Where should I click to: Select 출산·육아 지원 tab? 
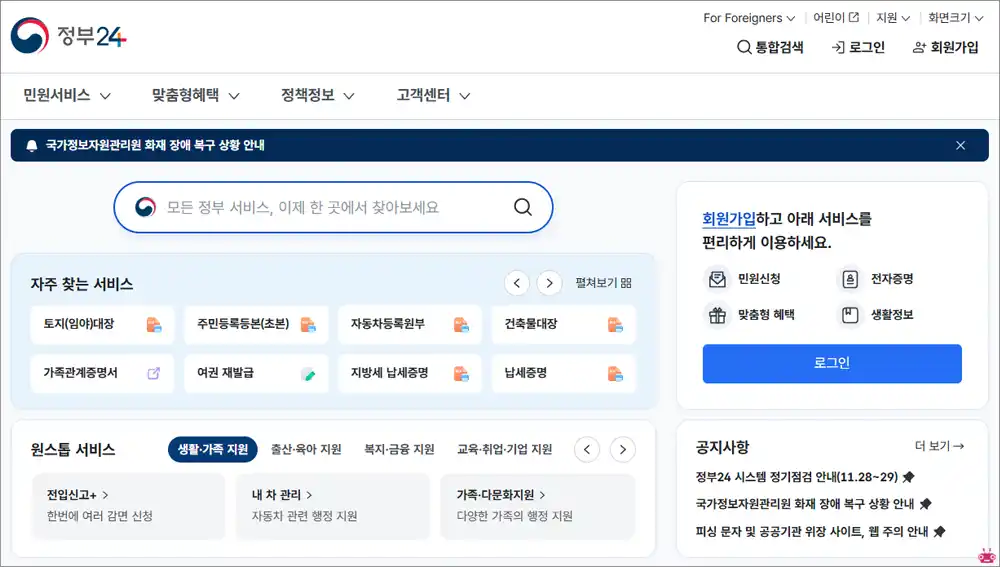306,449
